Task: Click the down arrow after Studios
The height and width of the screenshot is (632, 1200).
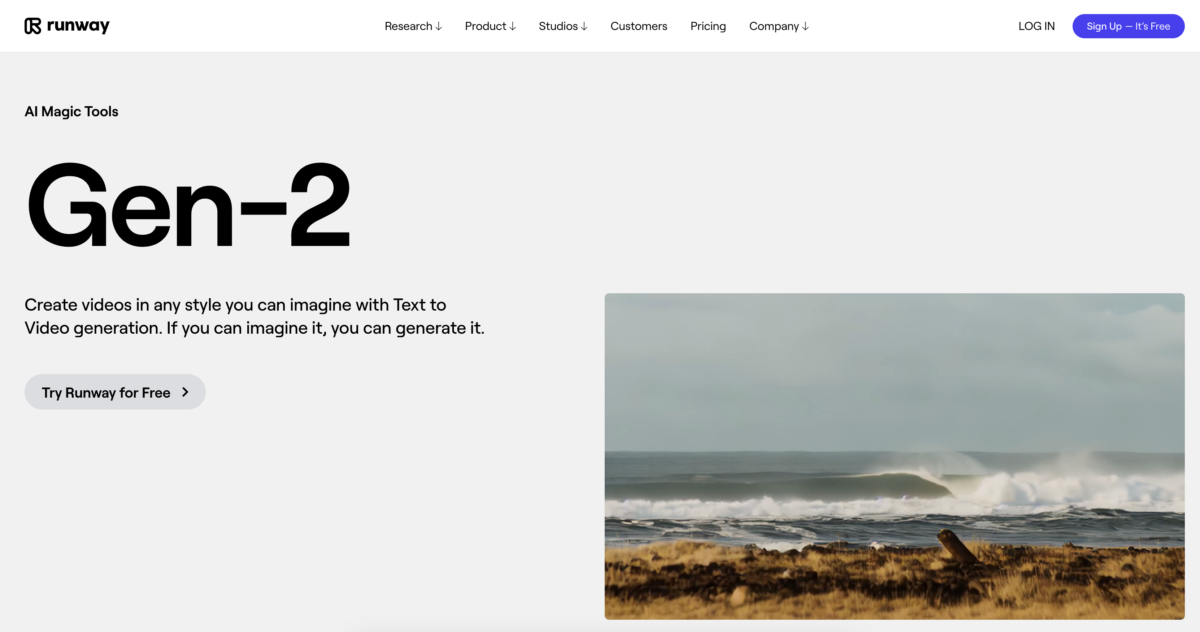Action: click(584, 27)
